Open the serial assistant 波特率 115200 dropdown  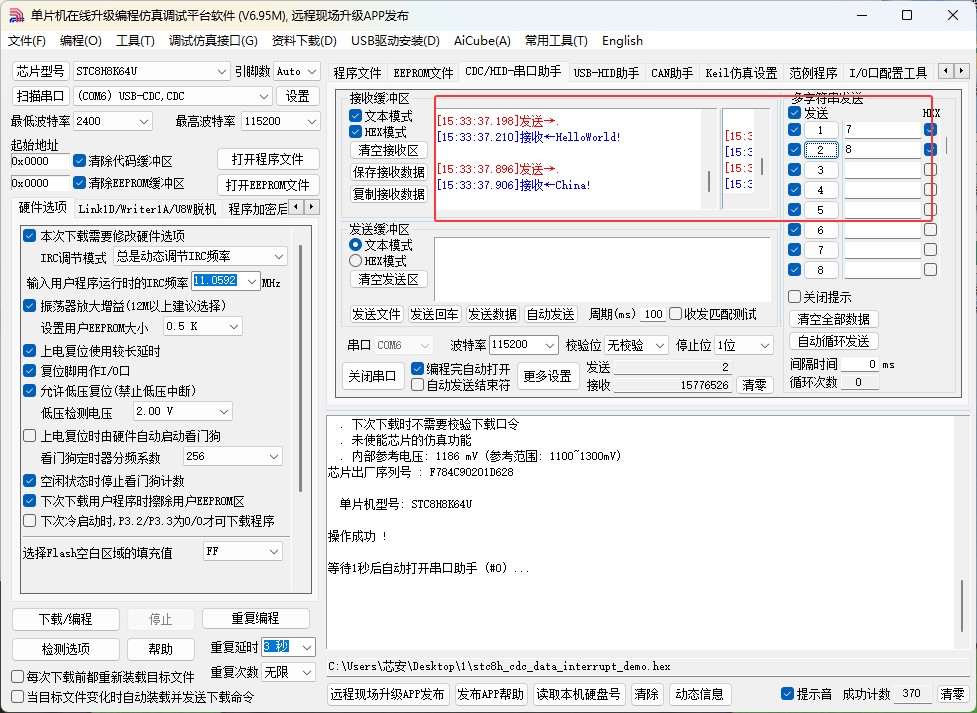(550, 345)
